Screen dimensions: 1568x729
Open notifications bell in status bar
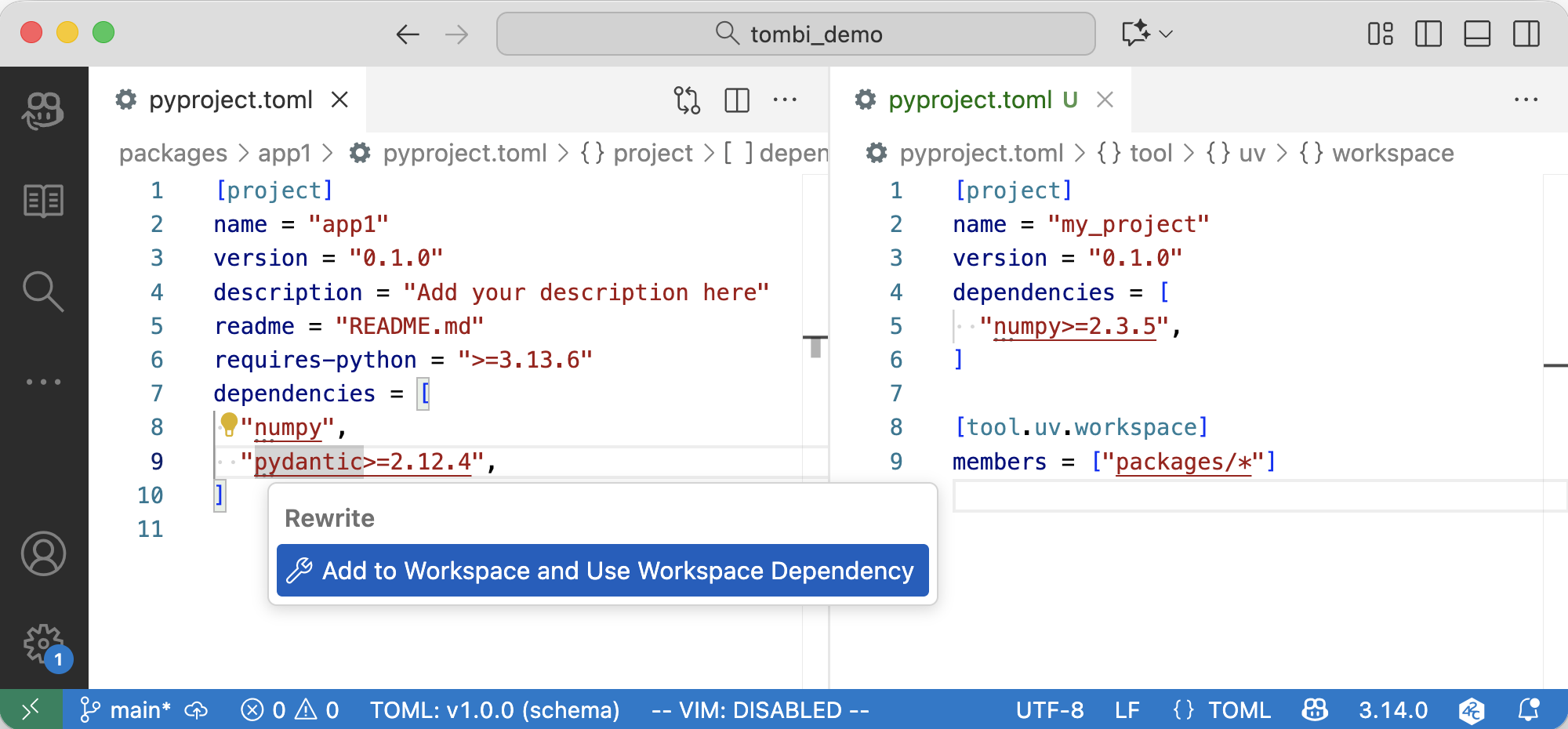tap(1528, 710)
